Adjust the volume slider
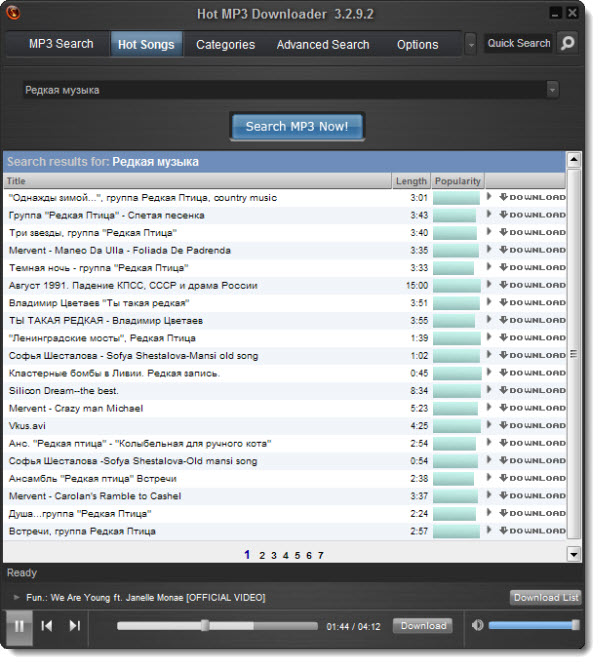Image resolution: width=600 pixels, height=664 pixels. click(534, 625)
